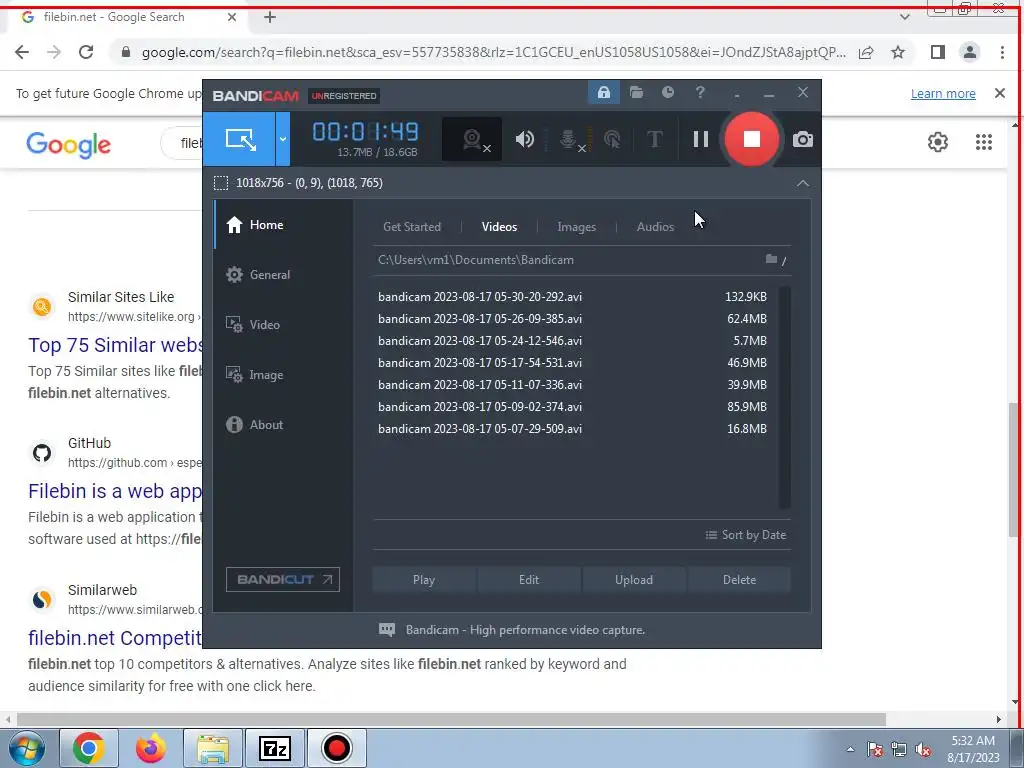This screenshot has height=768, width=1024.
Task: Switch to the Videos tab
Action: (x=500, y=227)
